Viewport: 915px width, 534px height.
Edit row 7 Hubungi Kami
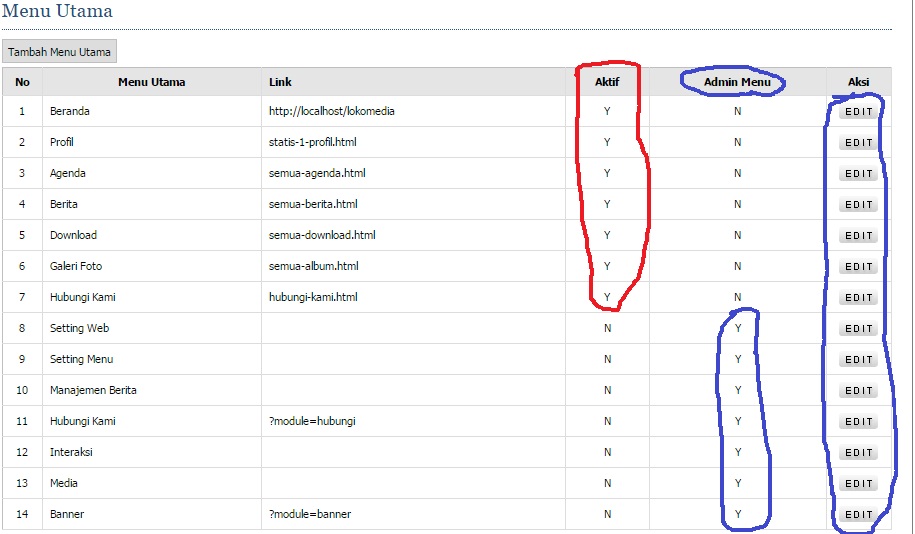tap(858, 297)
